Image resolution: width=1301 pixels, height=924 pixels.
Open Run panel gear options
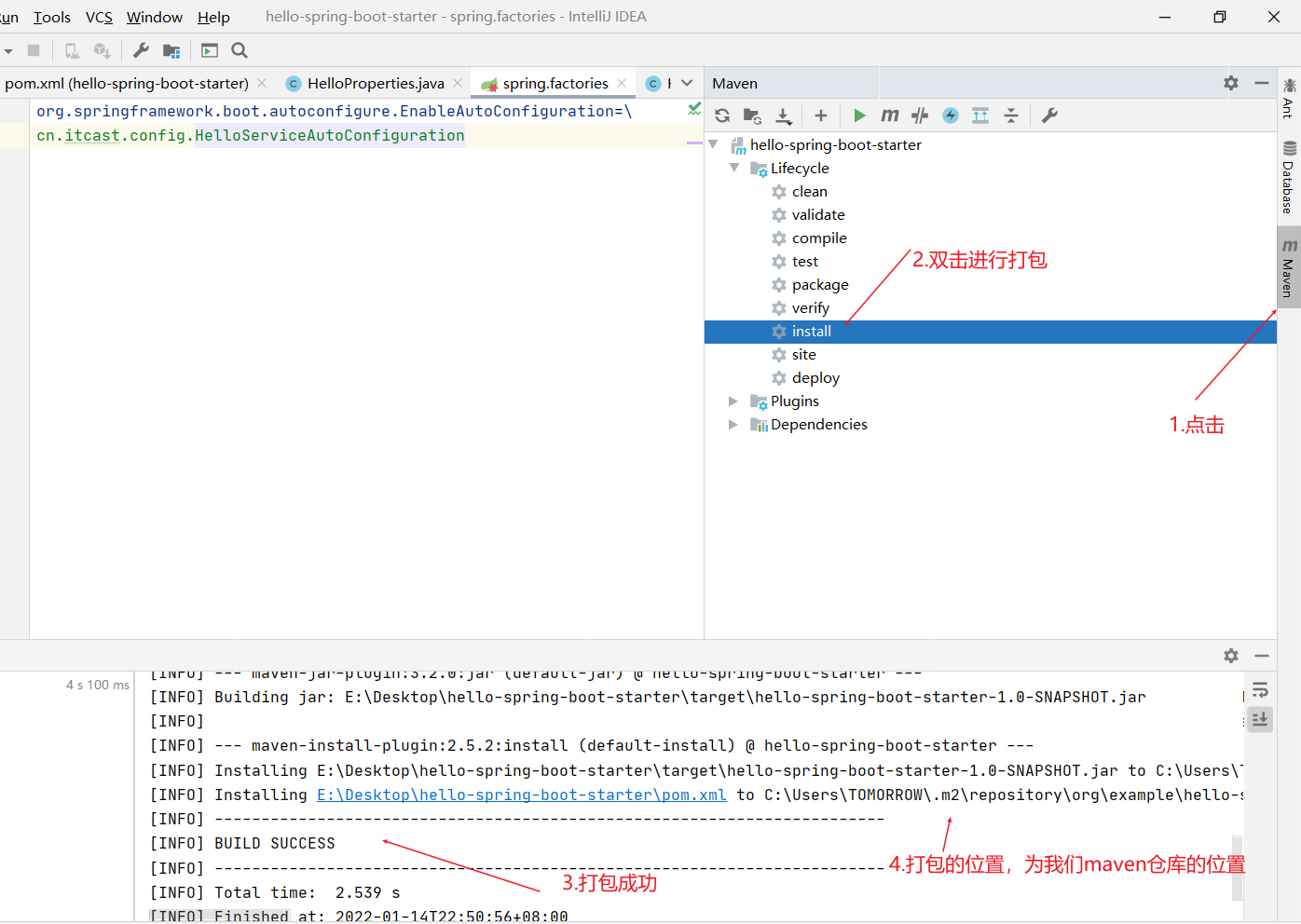(x=1231, y=656)
